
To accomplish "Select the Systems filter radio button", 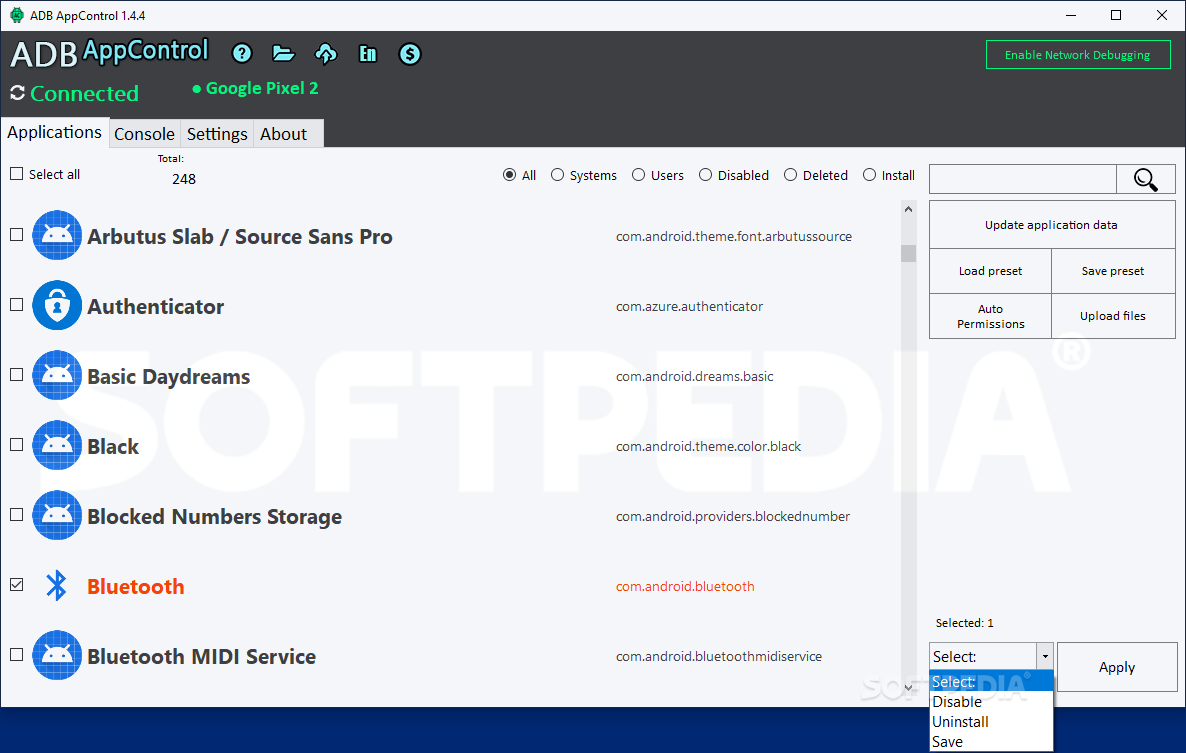I will point(557,175).
